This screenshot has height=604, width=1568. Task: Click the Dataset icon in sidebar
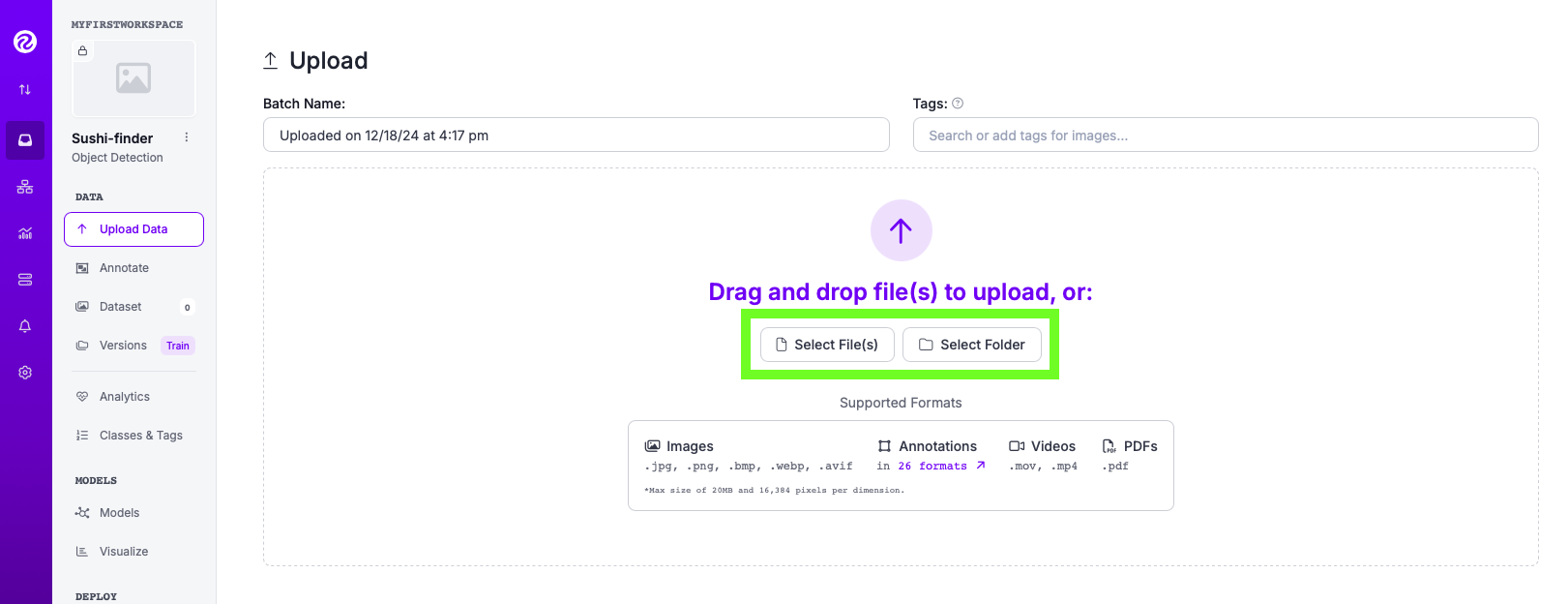point(82,307)
